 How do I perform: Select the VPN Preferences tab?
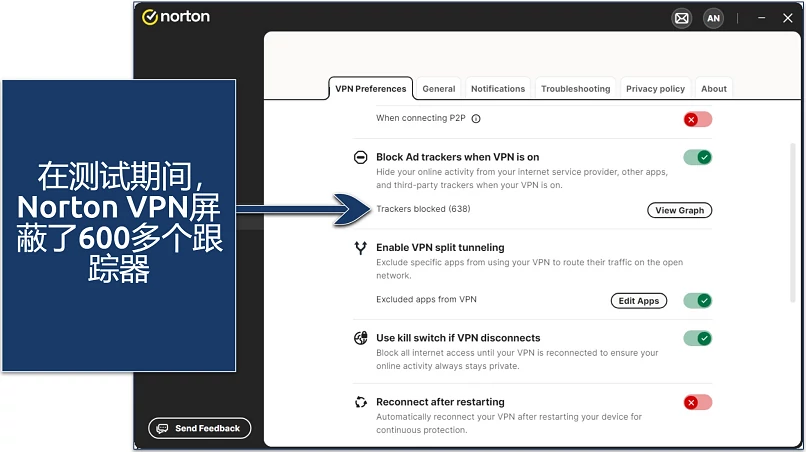(371, 88)
